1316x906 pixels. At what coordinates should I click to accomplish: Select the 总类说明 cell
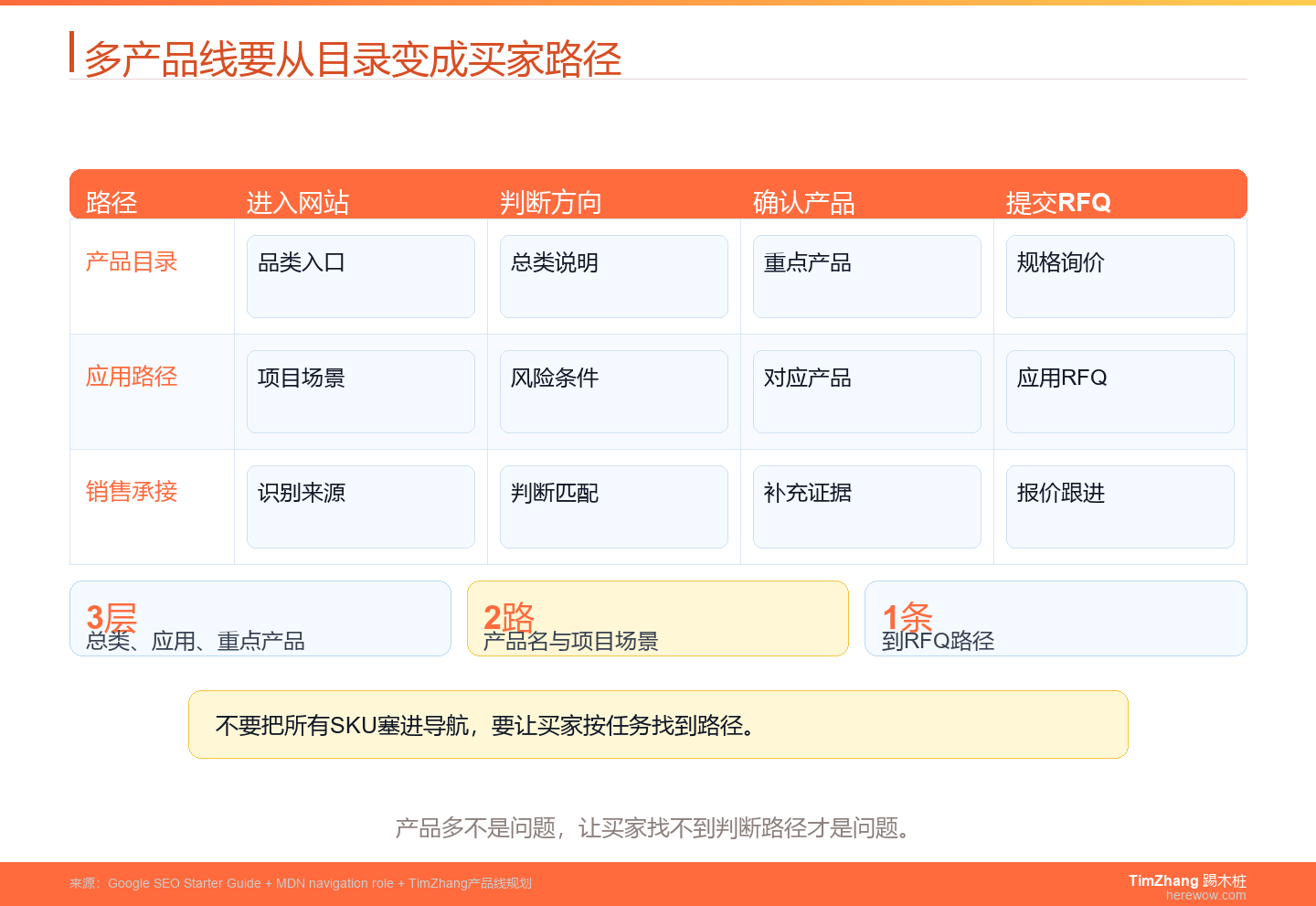tap(614, 277)
